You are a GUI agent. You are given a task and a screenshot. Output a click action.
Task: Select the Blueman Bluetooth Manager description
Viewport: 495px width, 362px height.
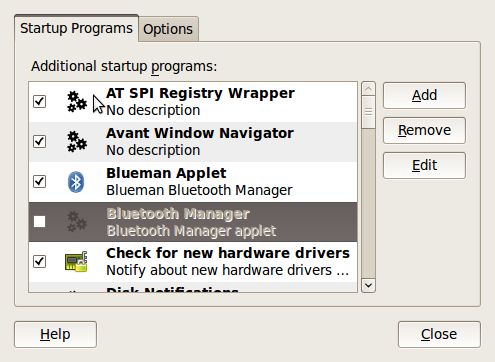(199, 190)
